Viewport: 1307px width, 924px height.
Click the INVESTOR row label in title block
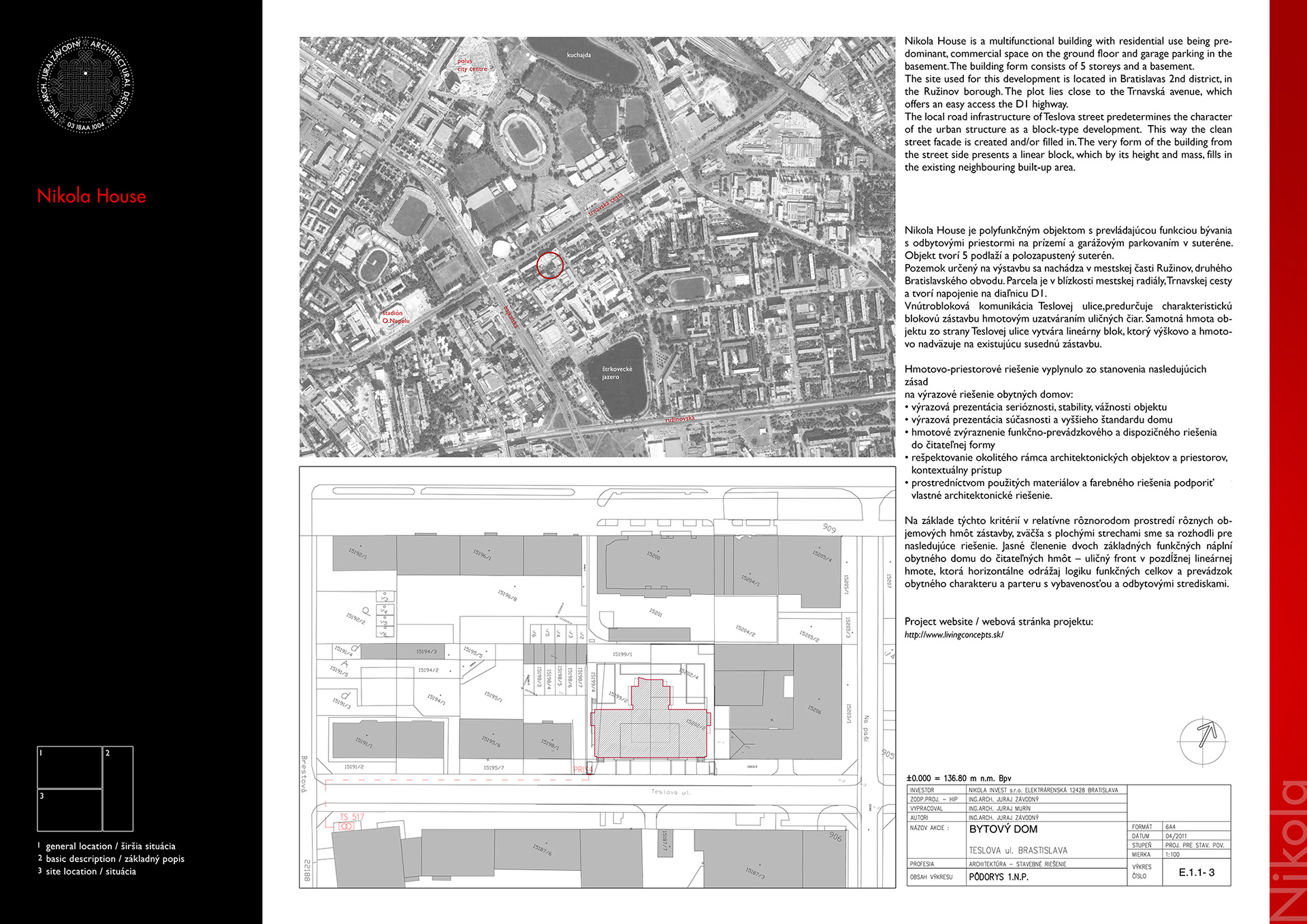pyautogui.click(x=922, y=791)
